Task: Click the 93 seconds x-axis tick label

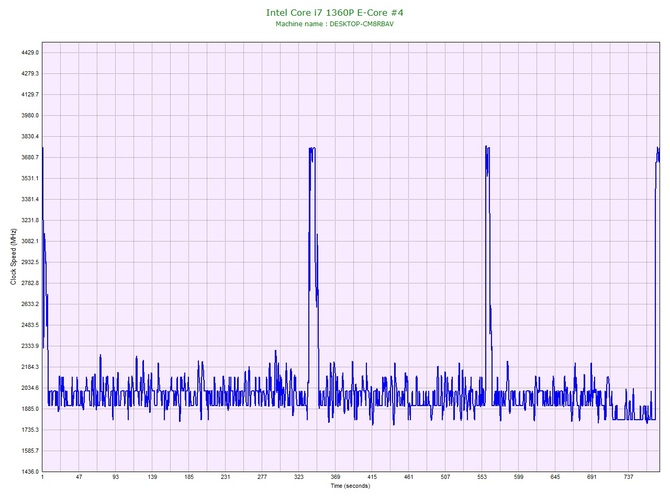Action: tap(115, 477)
